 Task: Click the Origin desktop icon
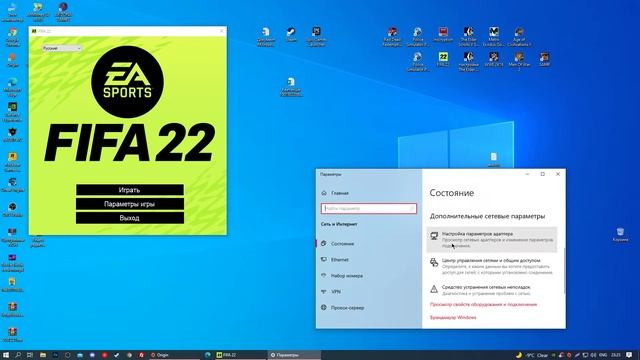(x=12, y=60)
